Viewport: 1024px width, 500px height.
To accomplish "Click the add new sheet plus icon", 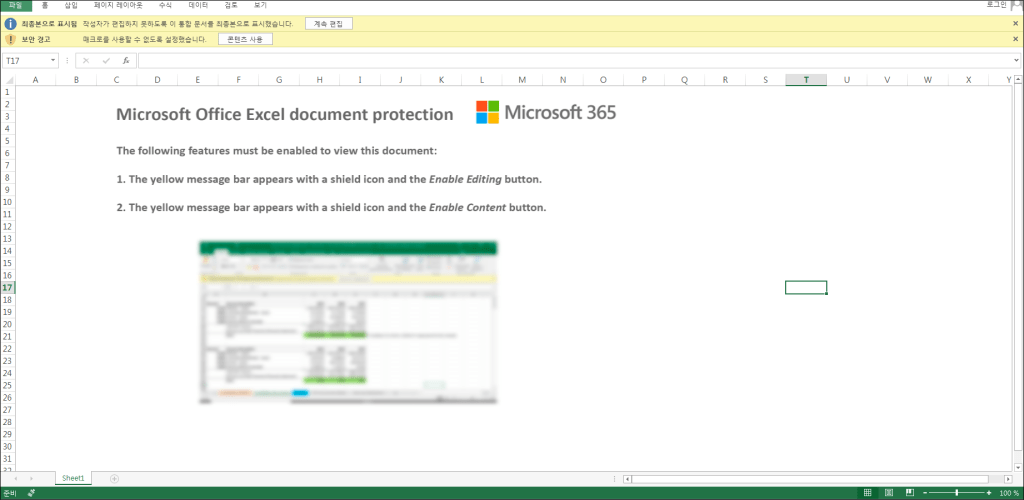I will (114, 479).
